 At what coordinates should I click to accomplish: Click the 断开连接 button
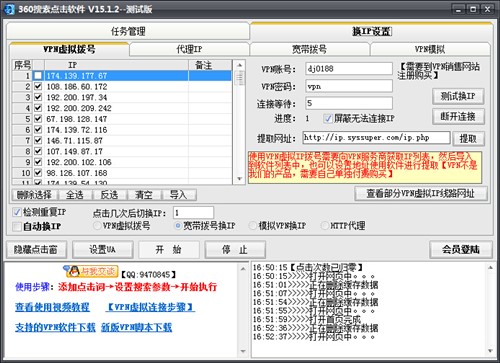coord(458,117)
